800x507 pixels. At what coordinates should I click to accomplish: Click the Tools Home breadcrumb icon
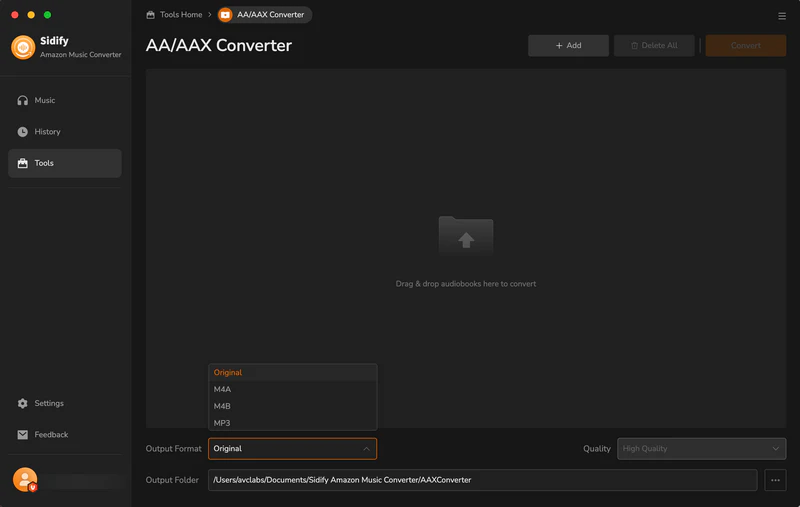click(x=151, y=15)
